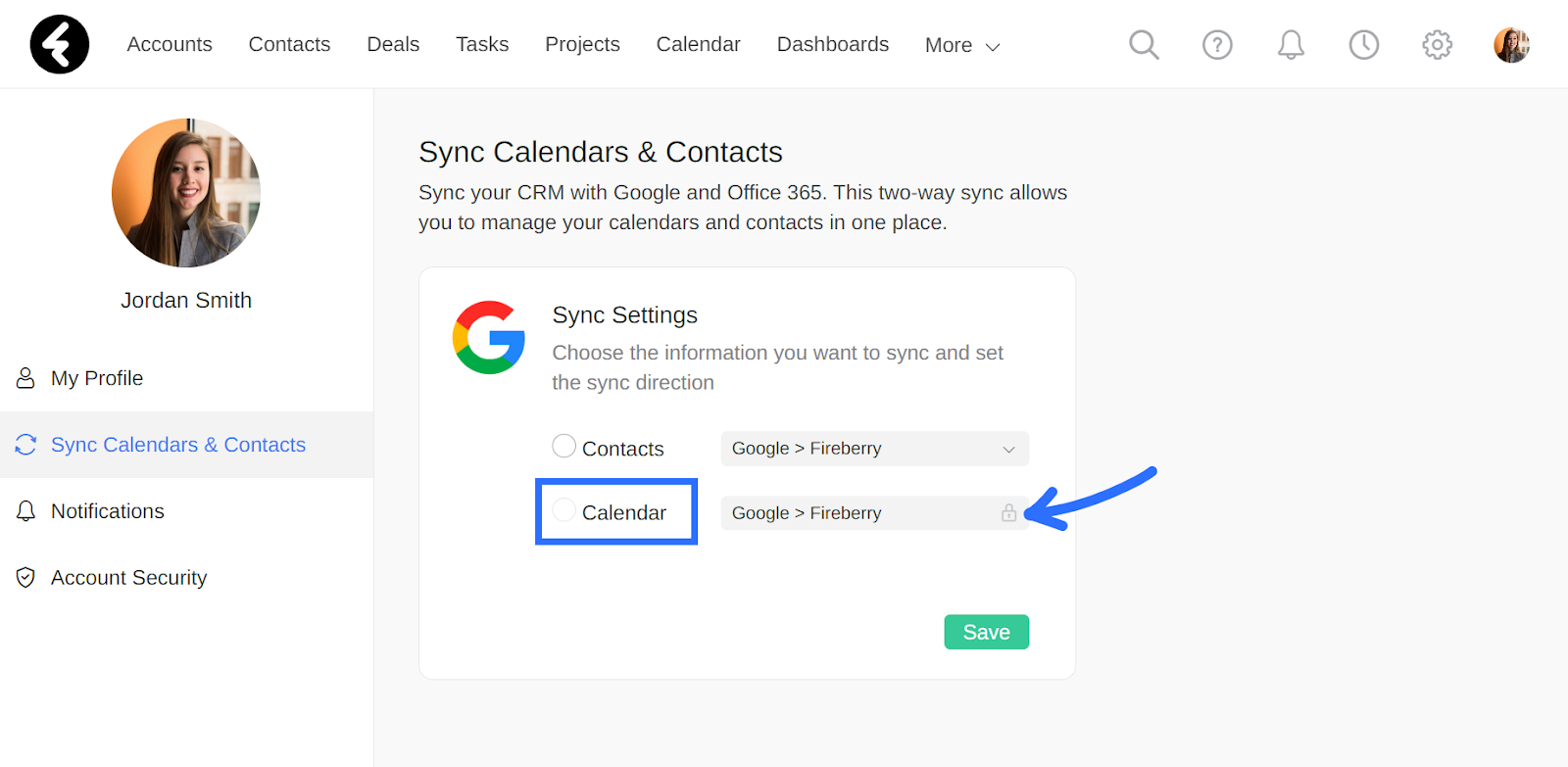Open Tasks in the top navigation
1568x767 pixels.
[482, 44]
